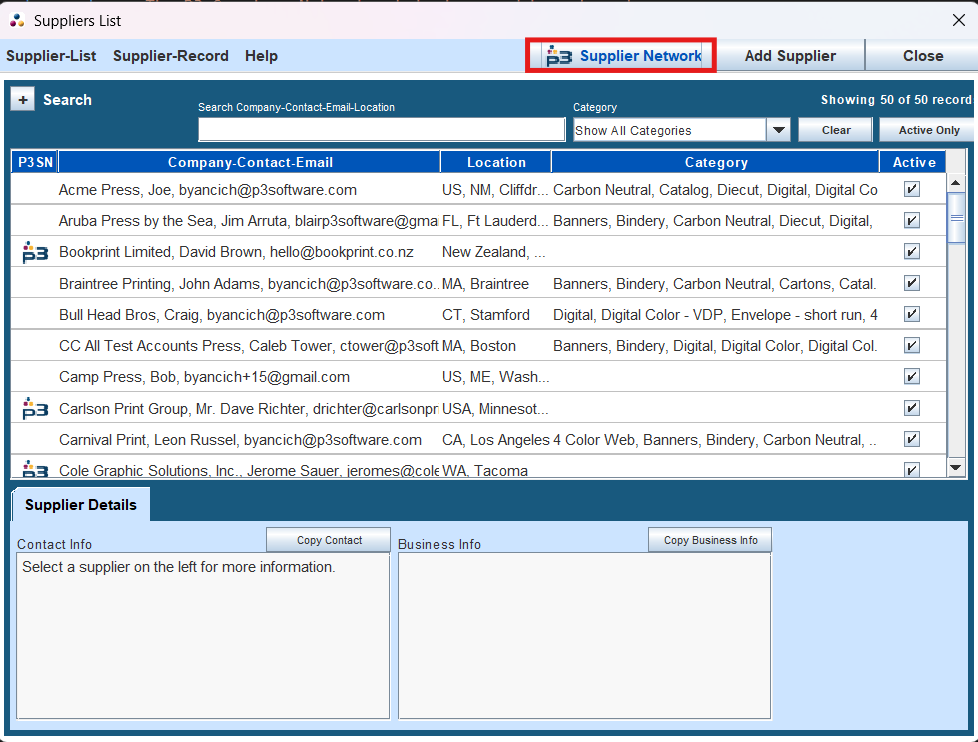Click the Search Company-Contact-Email-Location input field
978x742 pixels.
pos(381,130)
